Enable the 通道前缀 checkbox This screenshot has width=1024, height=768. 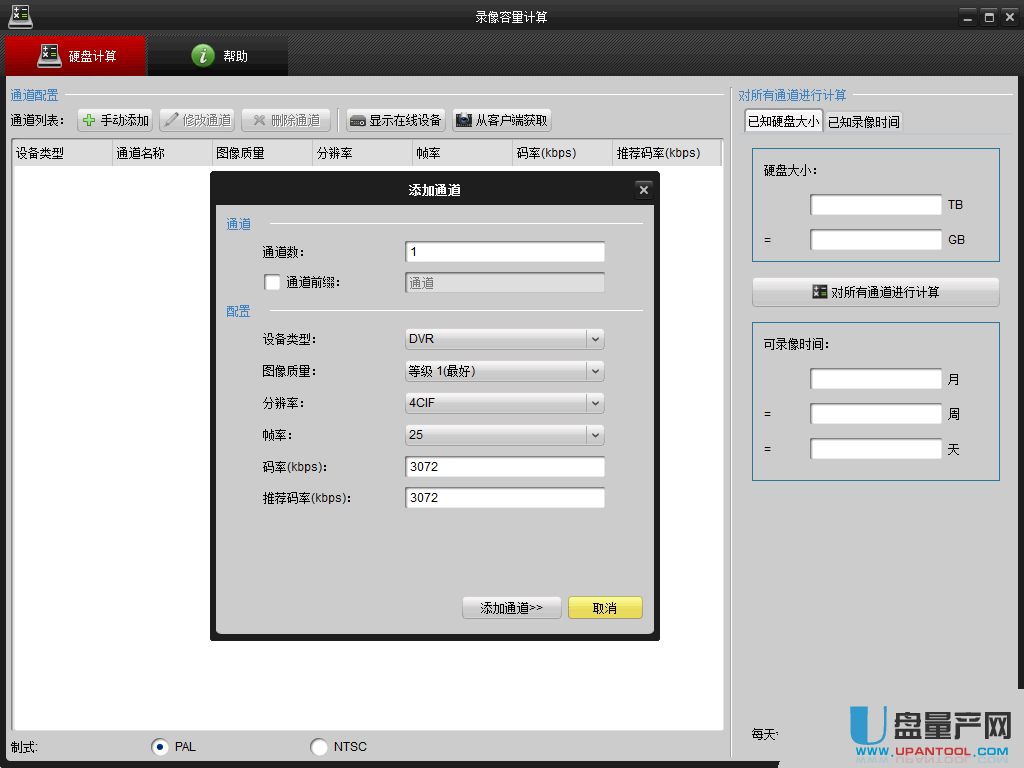272,283
